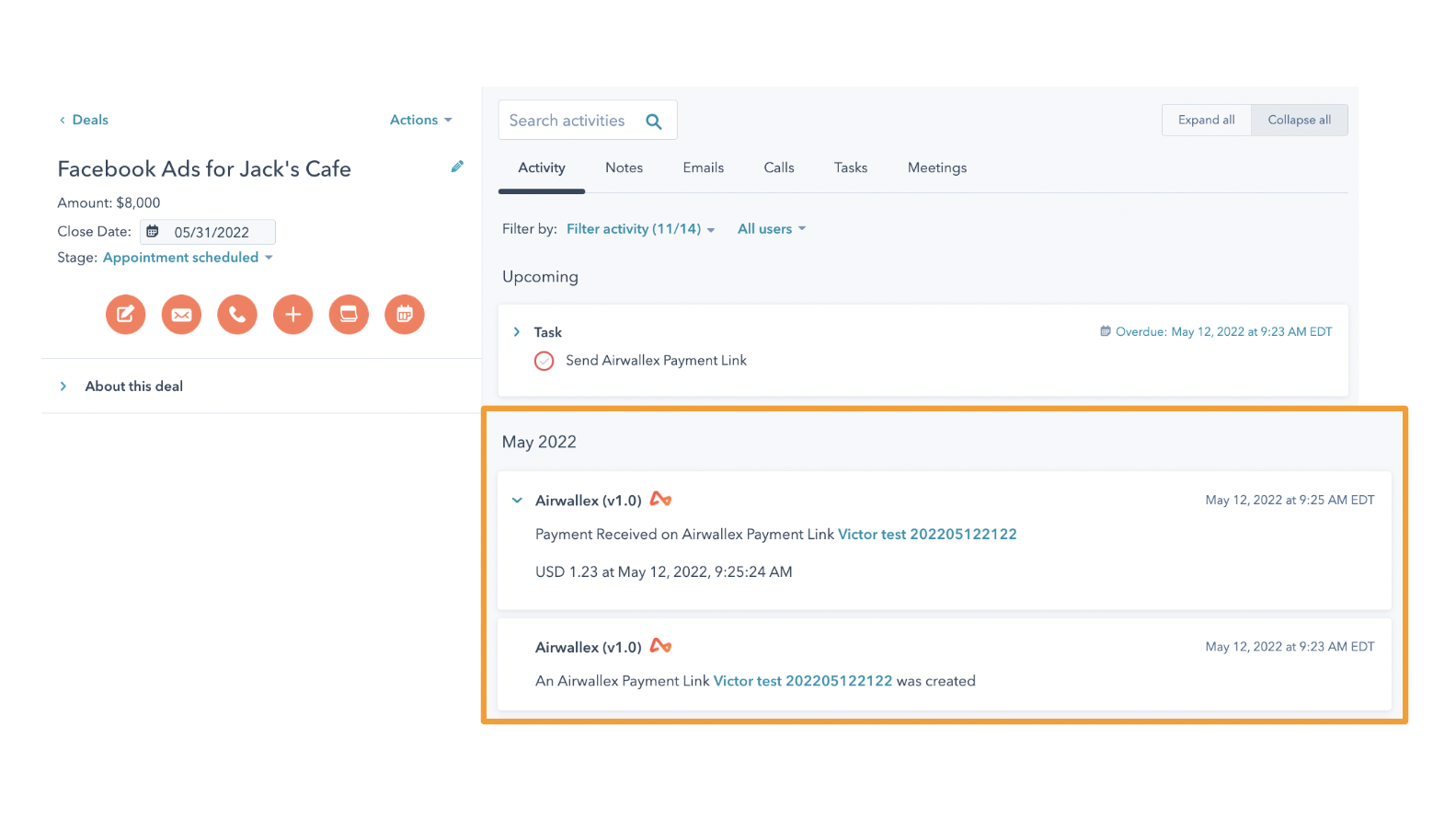The image size is (1456, 819).
Task: Click Airwallex logo icon on 9:25 AM entry
Action: (x=660, y=499)
